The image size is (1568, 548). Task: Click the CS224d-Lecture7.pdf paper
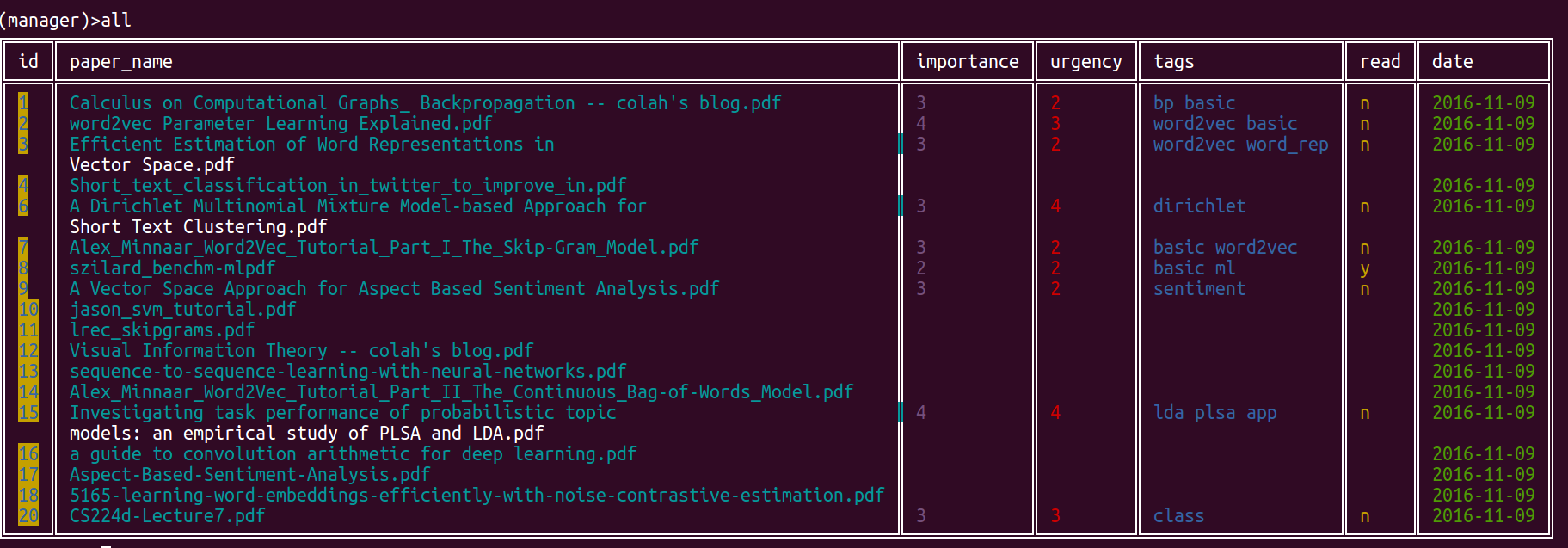point(167,516)
